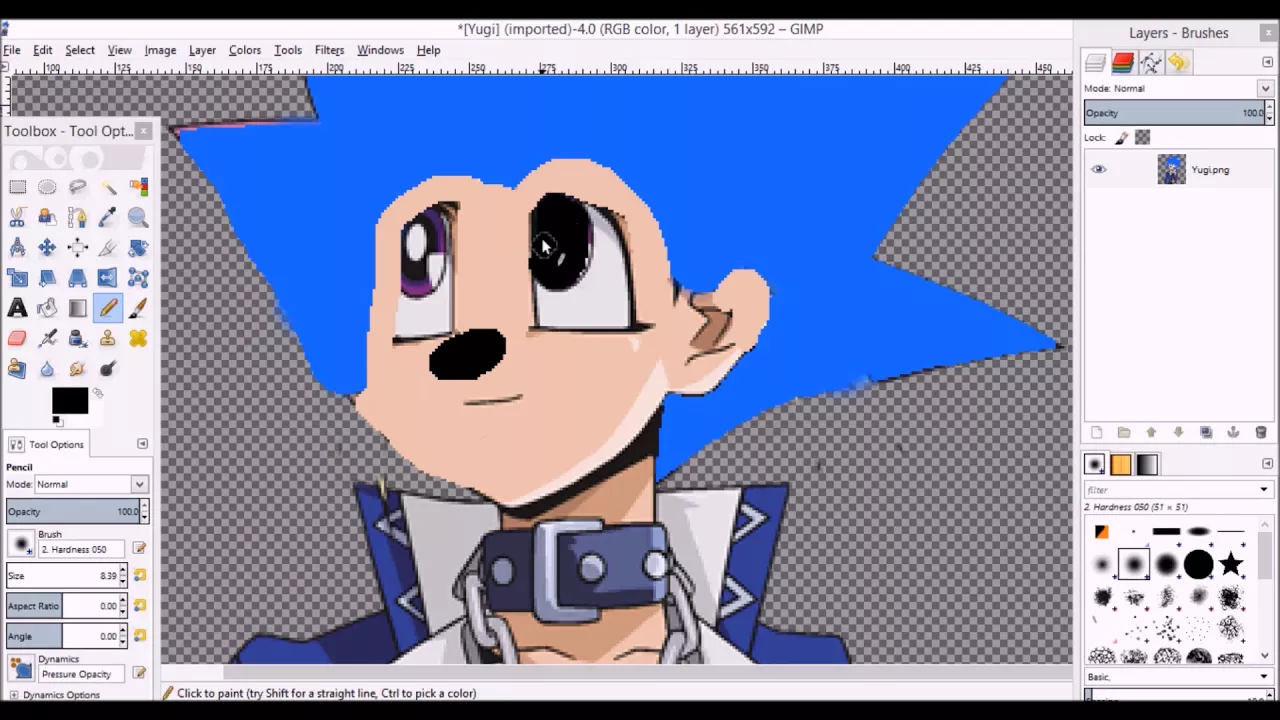This screenshot has height=720, width=1280.
Task: Select the Paths tool in the toolbox
Action: coord(77,217)
